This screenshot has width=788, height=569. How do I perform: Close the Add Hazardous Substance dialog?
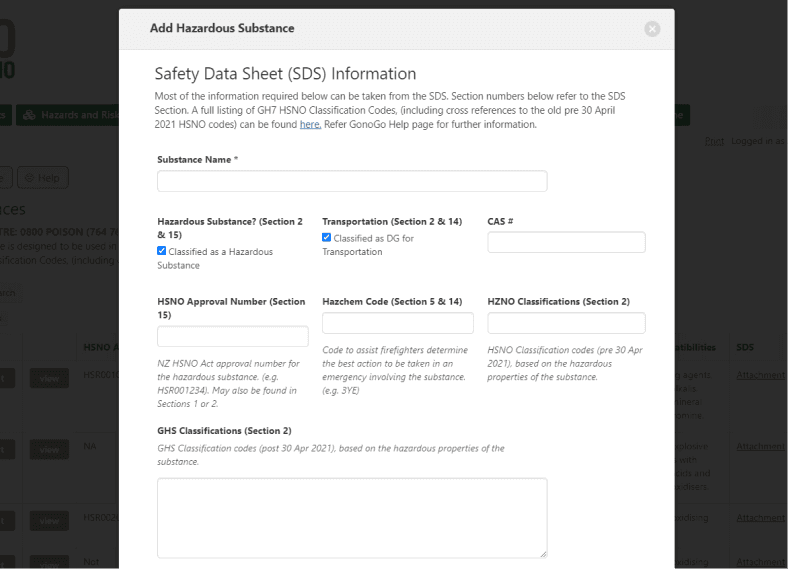point(652,29)
